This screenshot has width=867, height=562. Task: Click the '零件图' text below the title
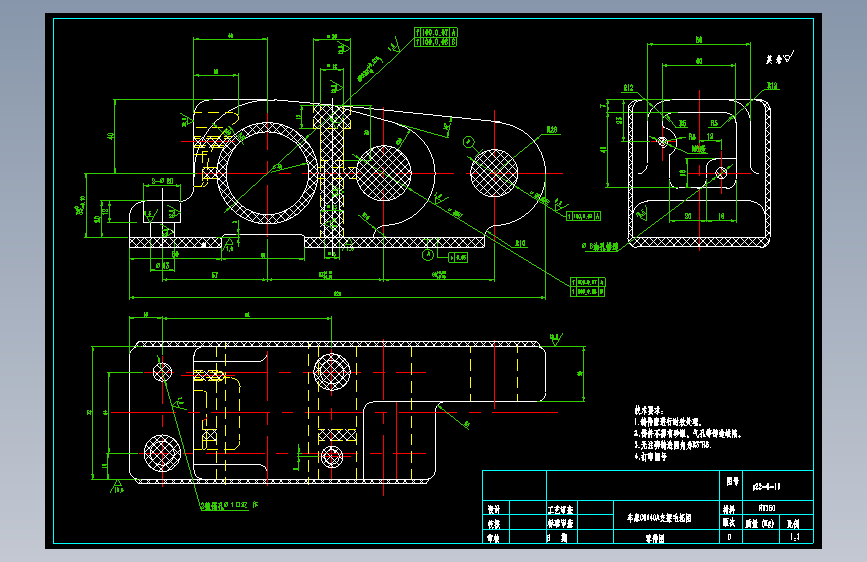655,538
